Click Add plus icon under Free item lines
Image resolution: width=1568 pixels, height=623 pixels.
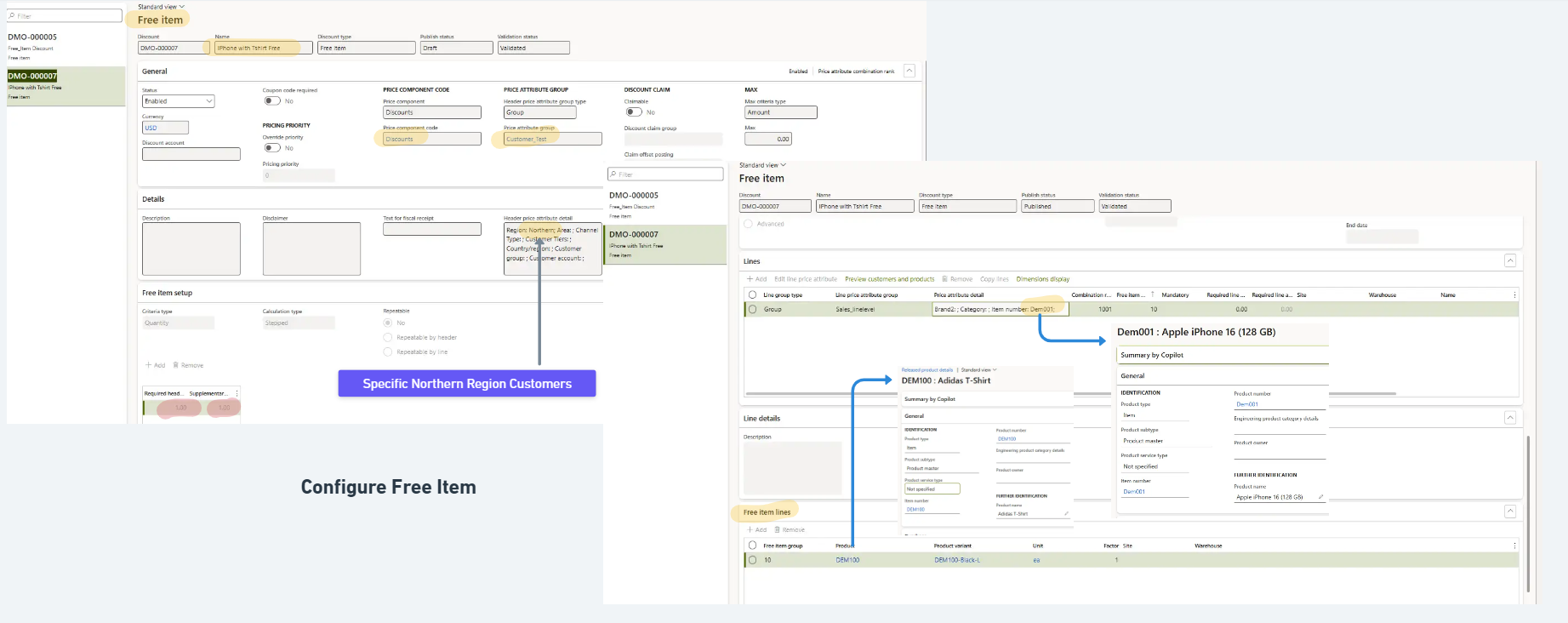[750, 530]
